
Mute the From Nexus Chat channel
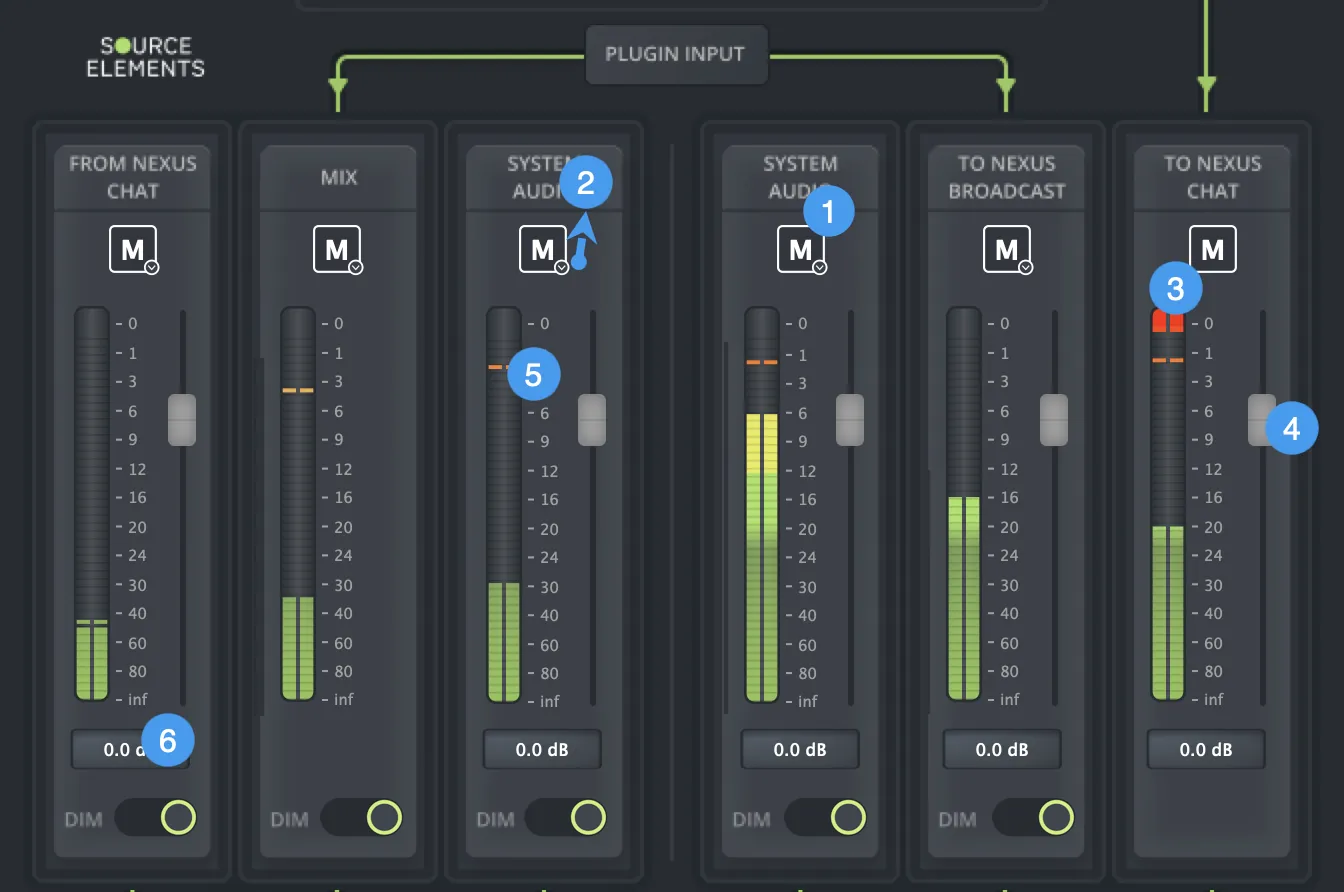[133, 249]
